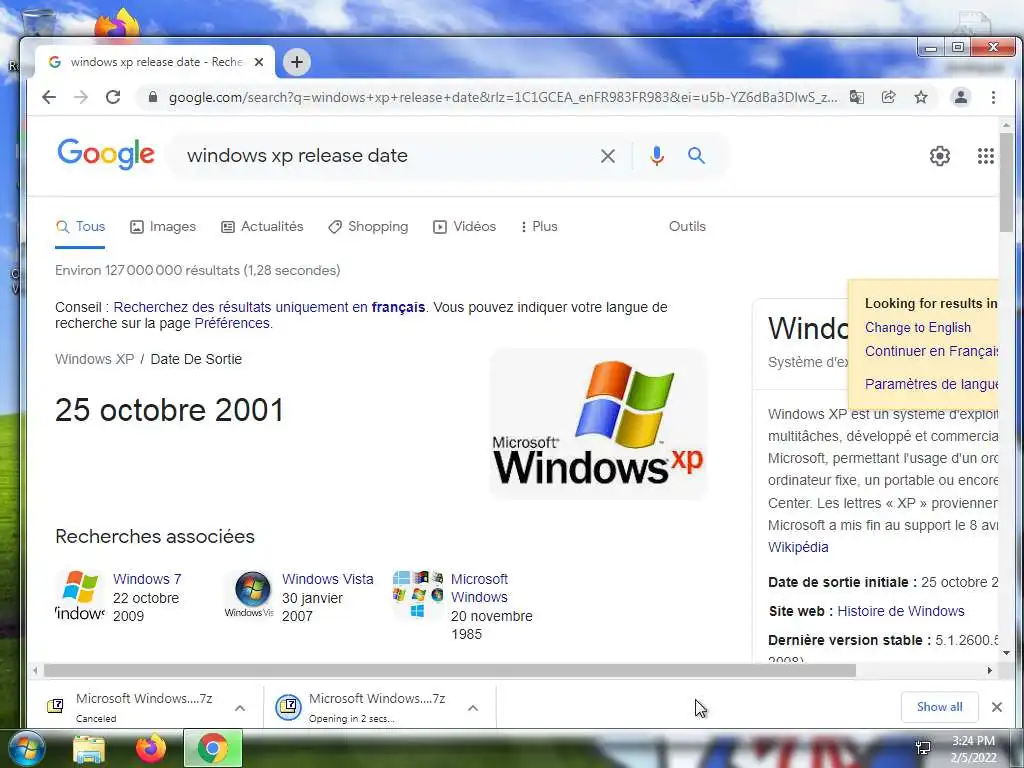Image resolution: width=1024 pixels, height=768 pixels.
Task: Click the Microsoft Windows logos thumbnail
Action: (418, 594)
